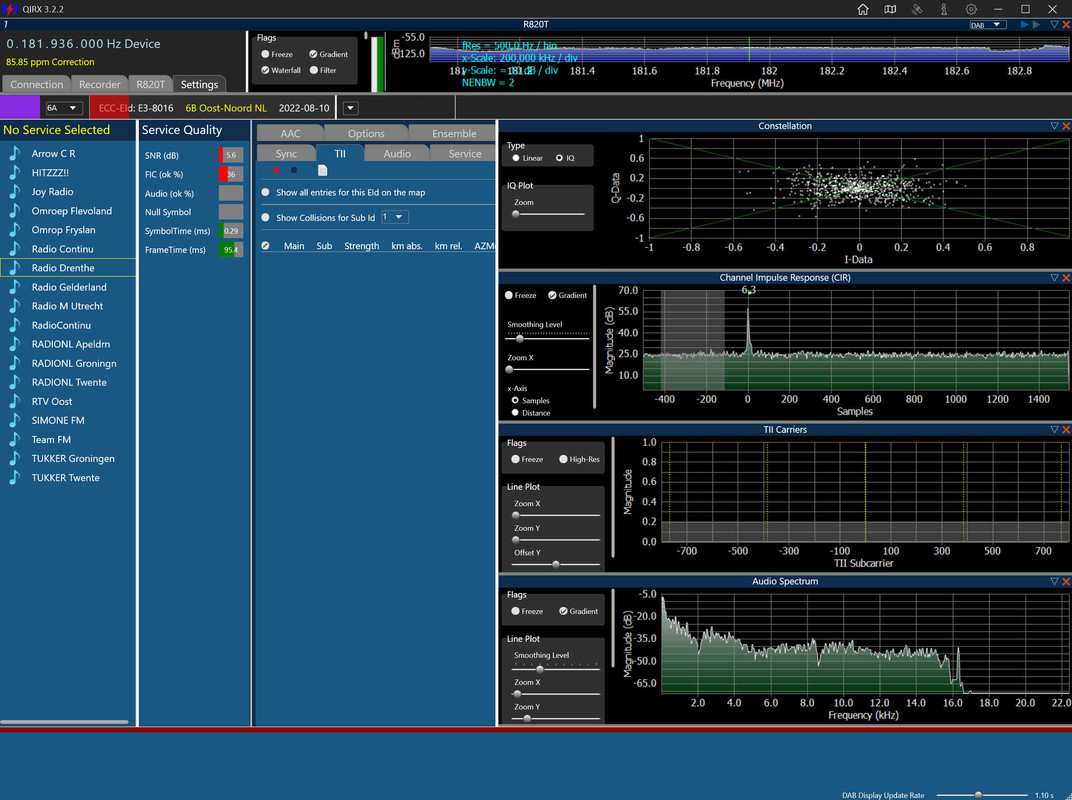Switch to the Recorder tab
This screenshot has height=800, width=1072.
[x=99, y=84]
